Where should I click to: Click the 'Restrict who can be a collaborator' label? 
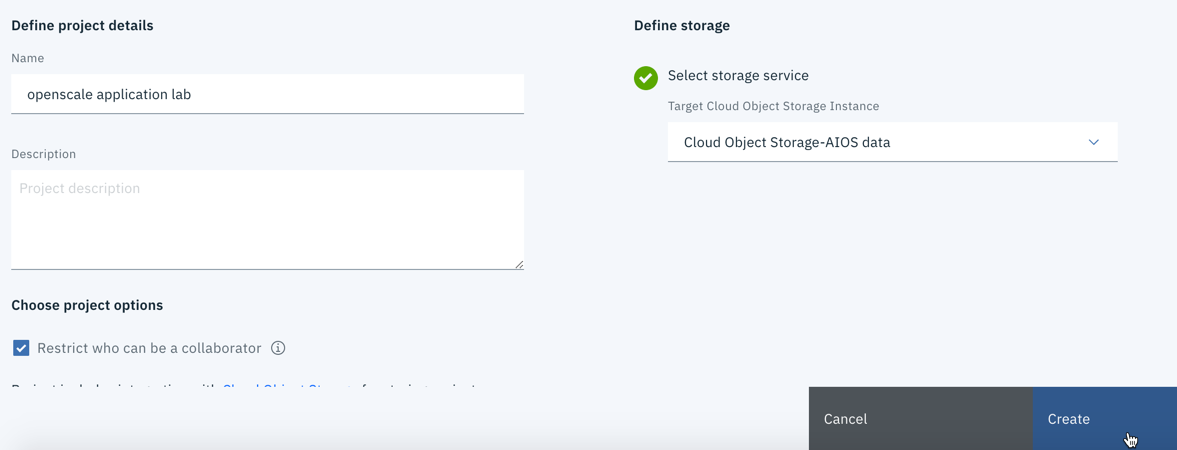tap(149, 349)
